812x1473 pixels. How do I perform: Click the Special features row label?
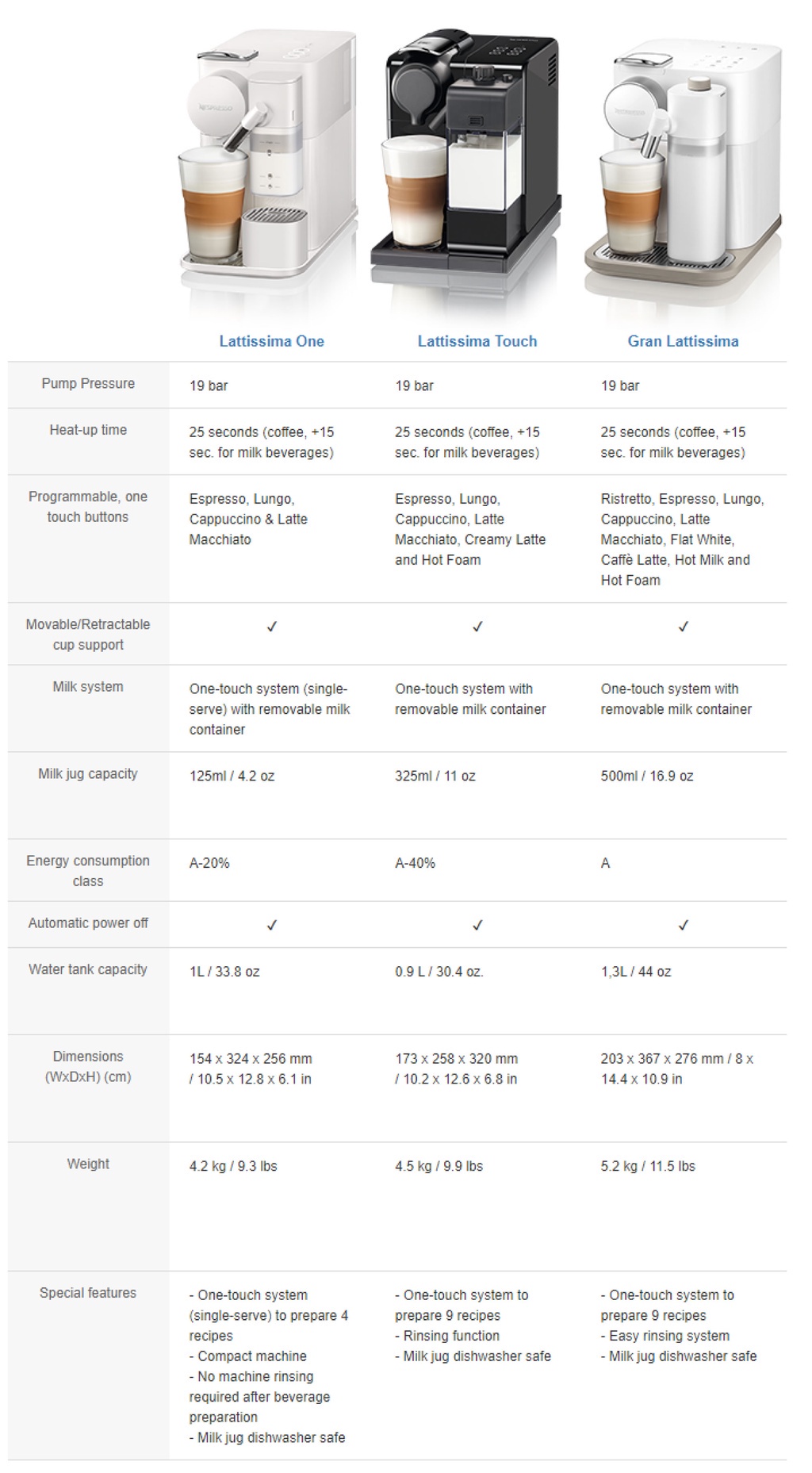pyautogui.click(x=88, y=1293)
